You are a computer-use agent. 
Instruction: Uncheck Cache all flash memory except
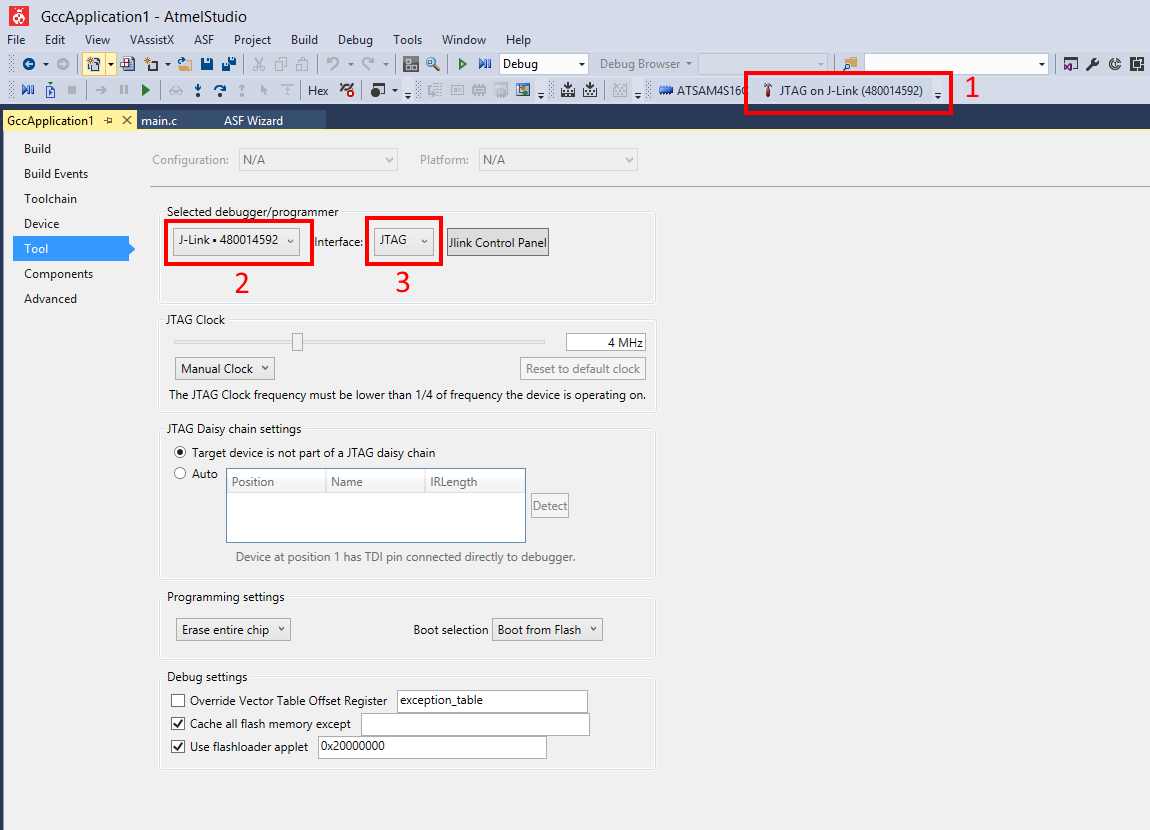coord(177,724)
